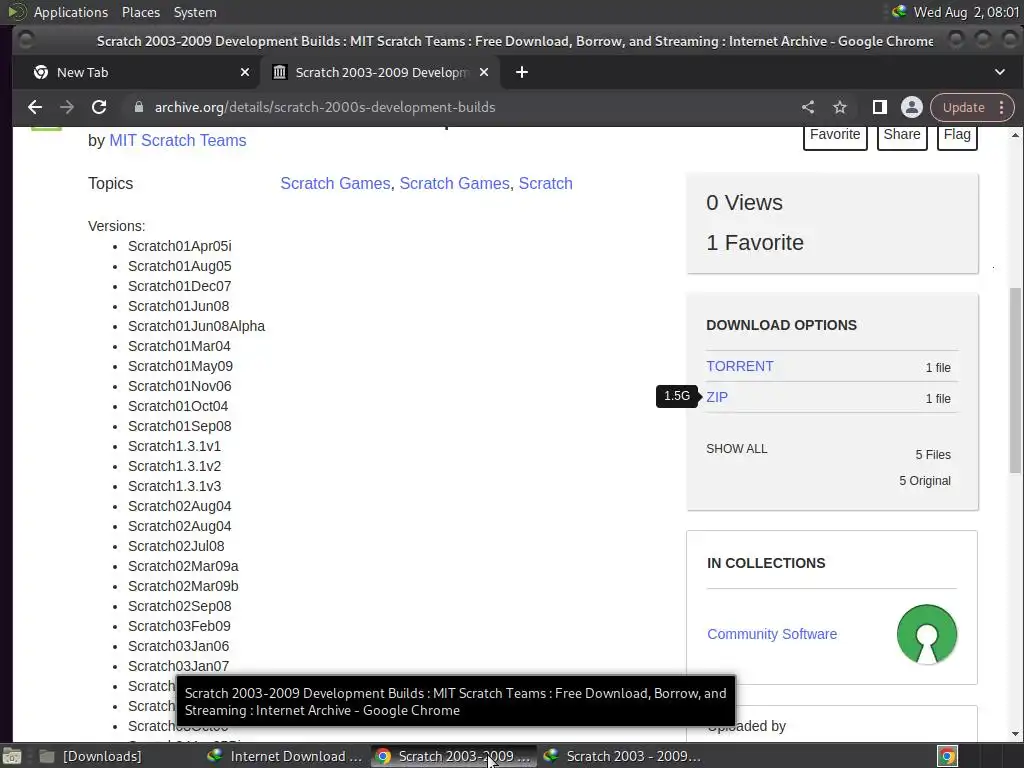Reload the archive.org page
Image resolution: width=1024 pixels, height=768 pixels.
[x=99, y=107]
